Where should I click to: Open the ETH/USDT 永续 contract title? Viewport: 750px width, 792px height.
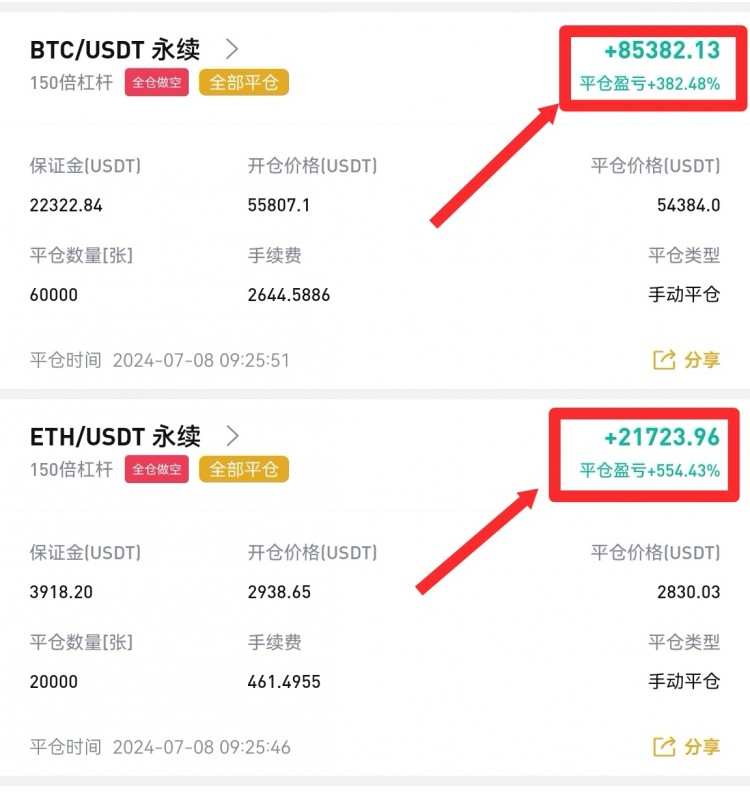click(115, 436)
